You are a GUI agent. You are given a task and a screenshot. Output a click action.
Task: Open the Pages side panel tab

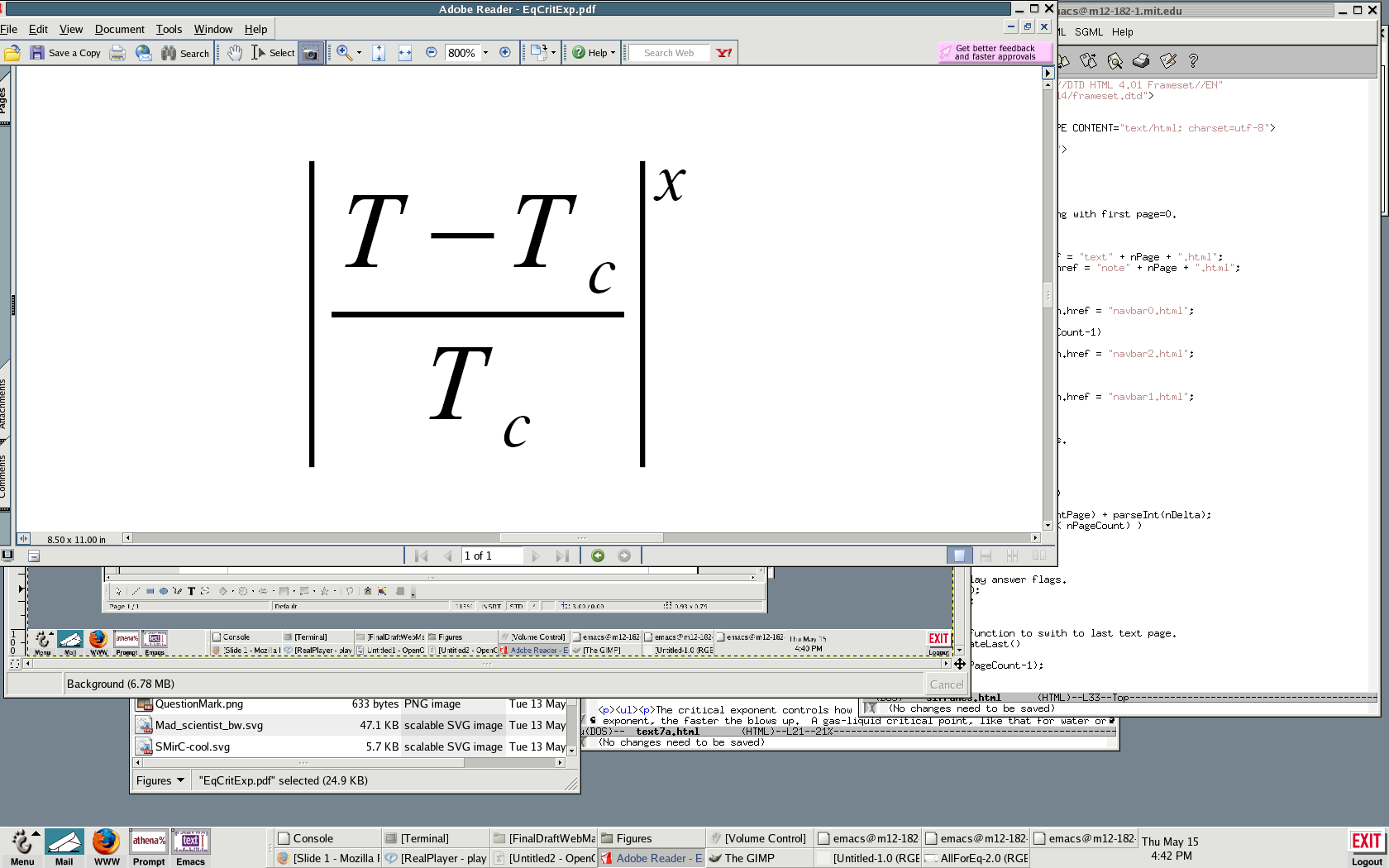coord(4,101)
